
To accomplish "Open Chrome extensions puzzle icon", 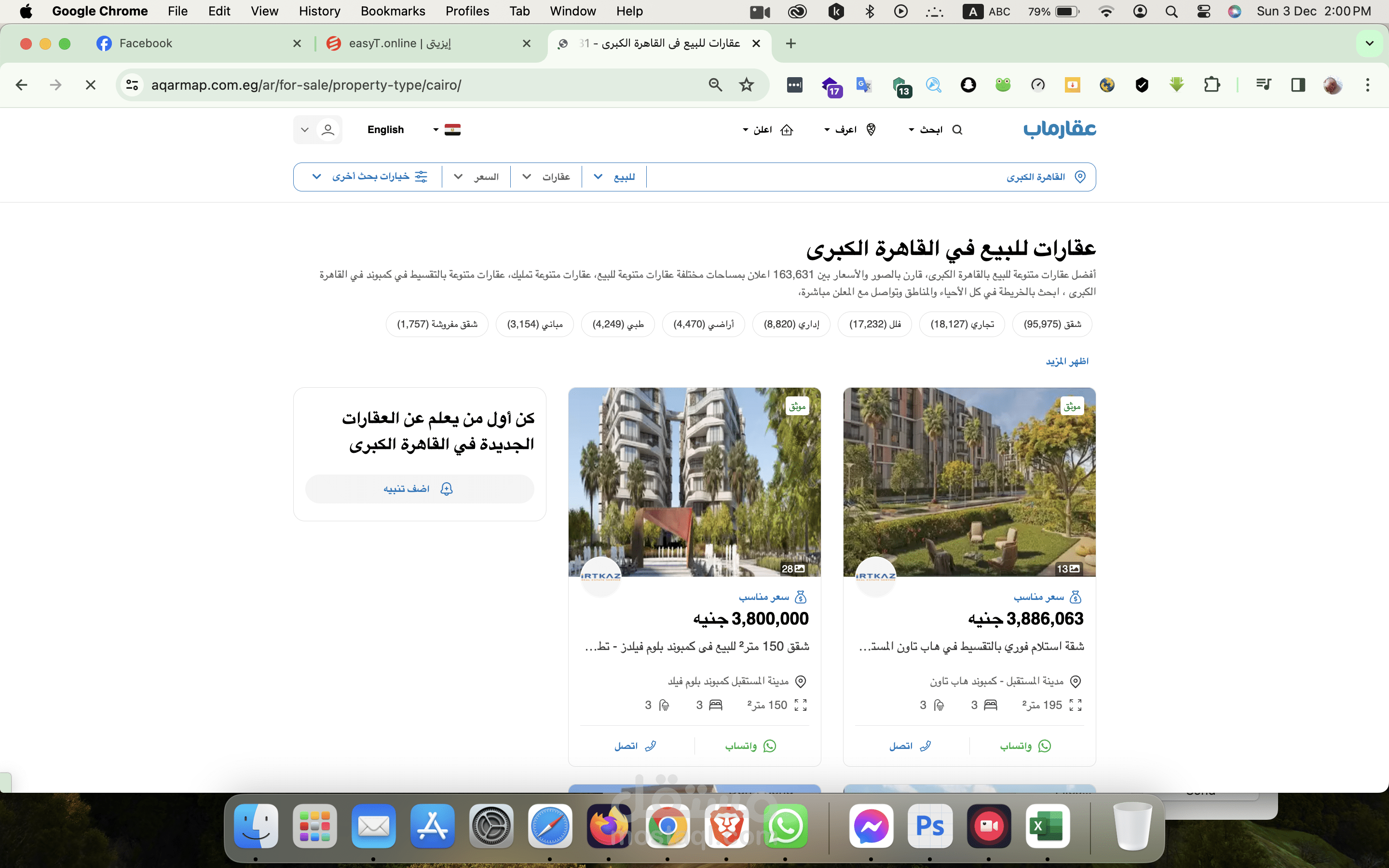I will (1212, 85).
